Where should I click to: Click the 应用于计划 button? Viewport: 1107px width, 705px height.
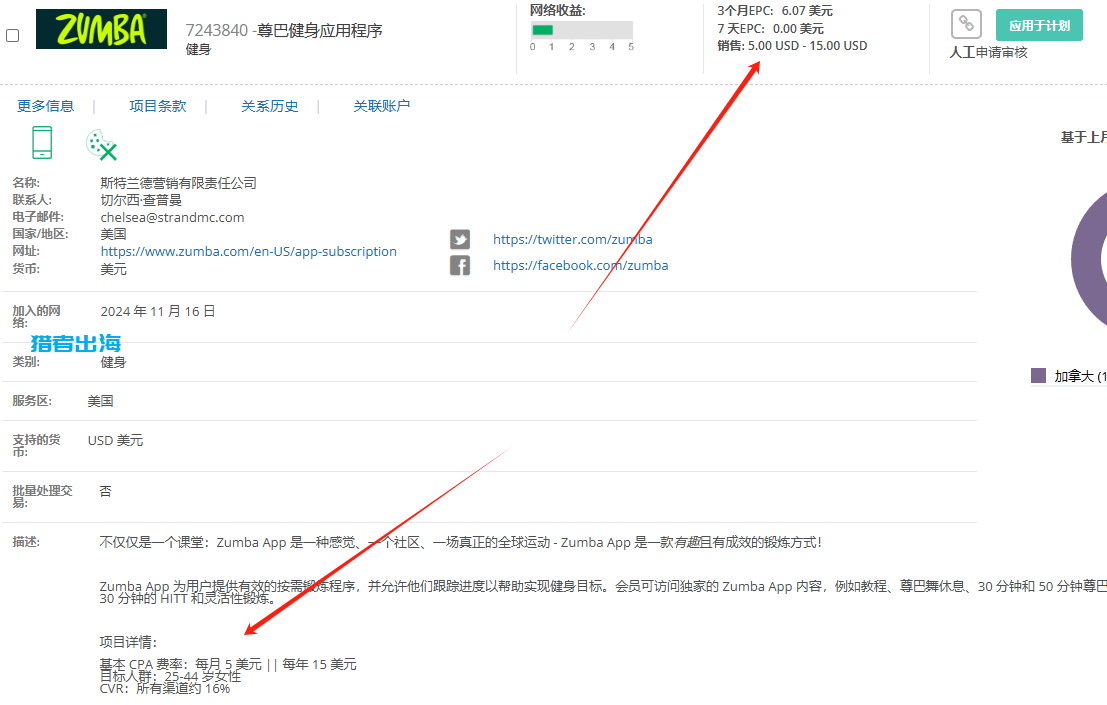[x=1039, y=25]
